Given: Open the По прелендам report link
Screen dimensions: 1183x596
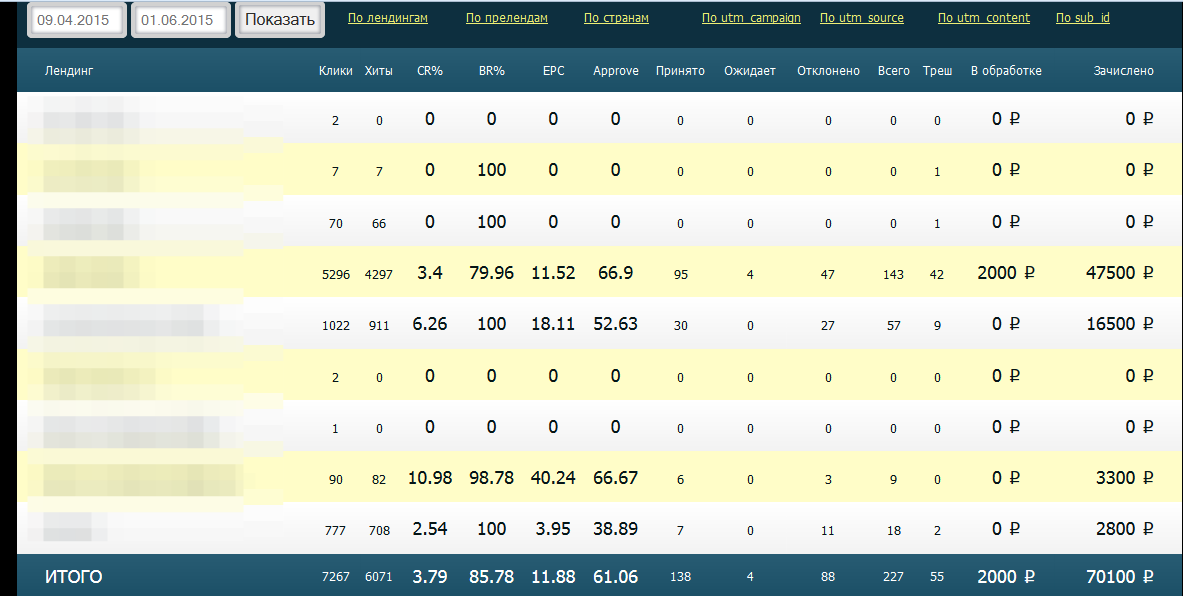Looking at the screenshot, I should click(x=507, y=18).
